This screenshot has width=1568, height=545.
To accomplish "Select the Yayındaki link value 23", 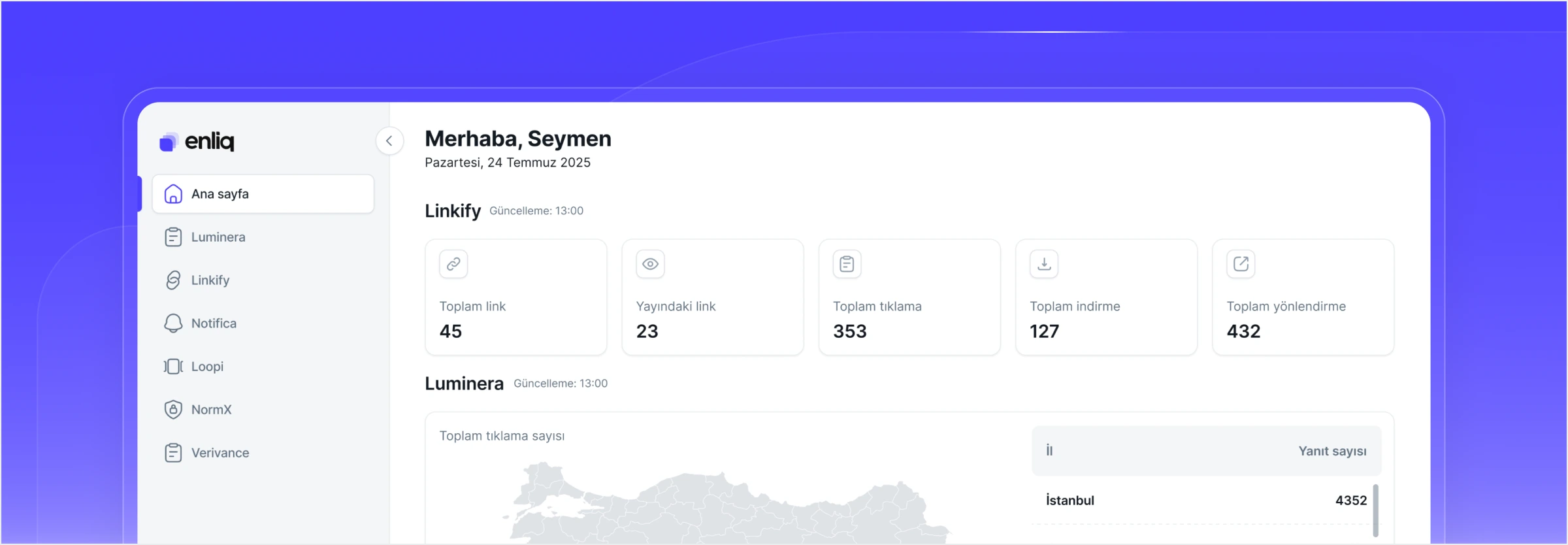I will click(x=647, y=331).
